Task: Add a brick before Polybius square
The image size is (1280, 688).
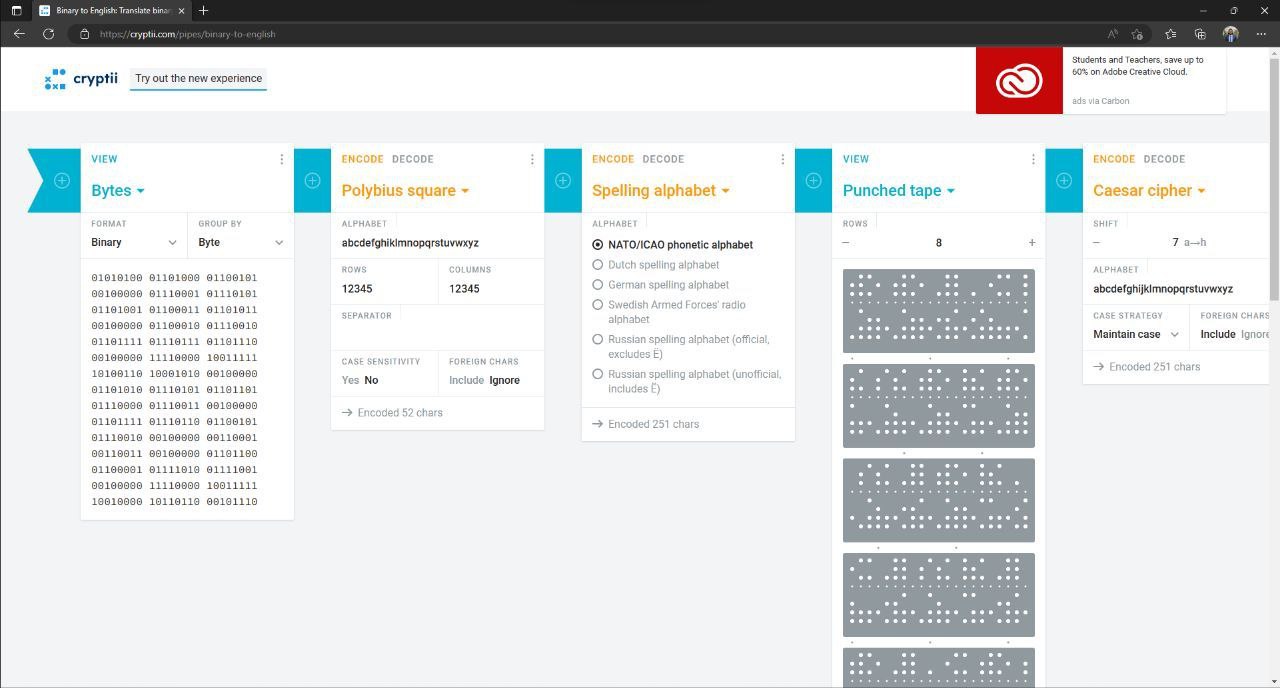Action: 312,181
